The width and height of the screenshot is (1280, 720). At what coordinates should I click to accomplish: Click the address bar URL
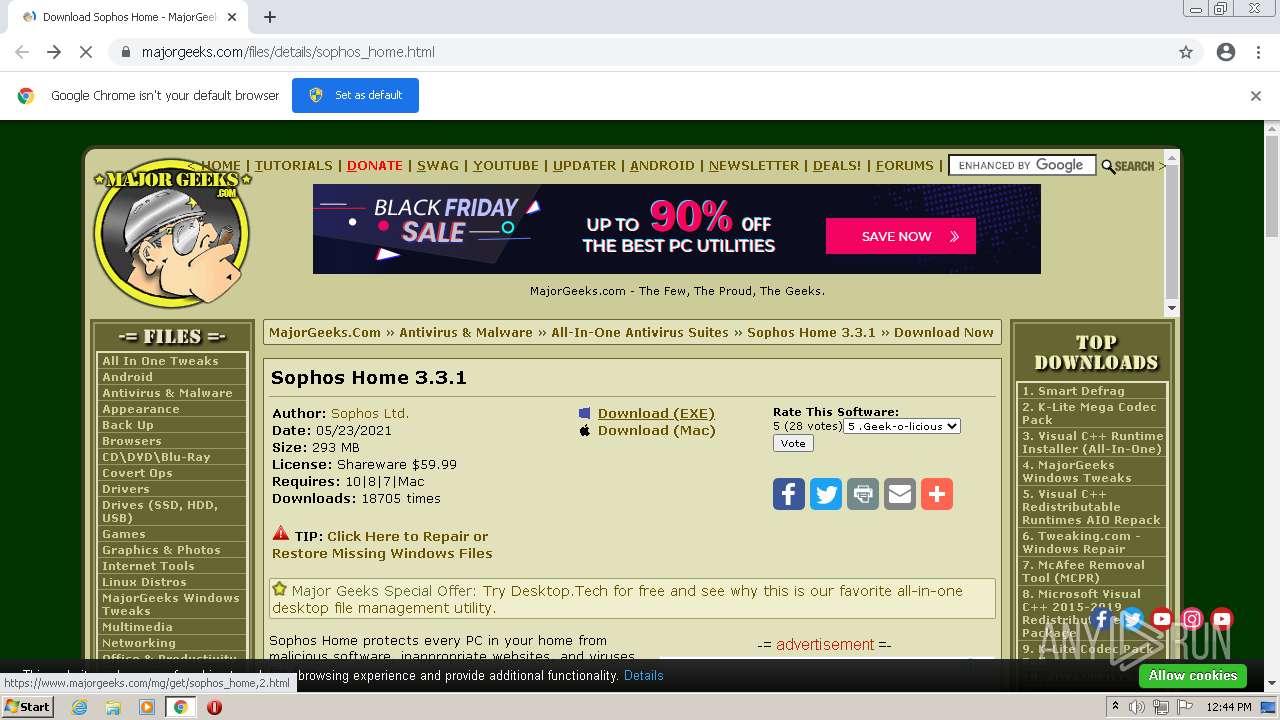(x=288, y=52)
